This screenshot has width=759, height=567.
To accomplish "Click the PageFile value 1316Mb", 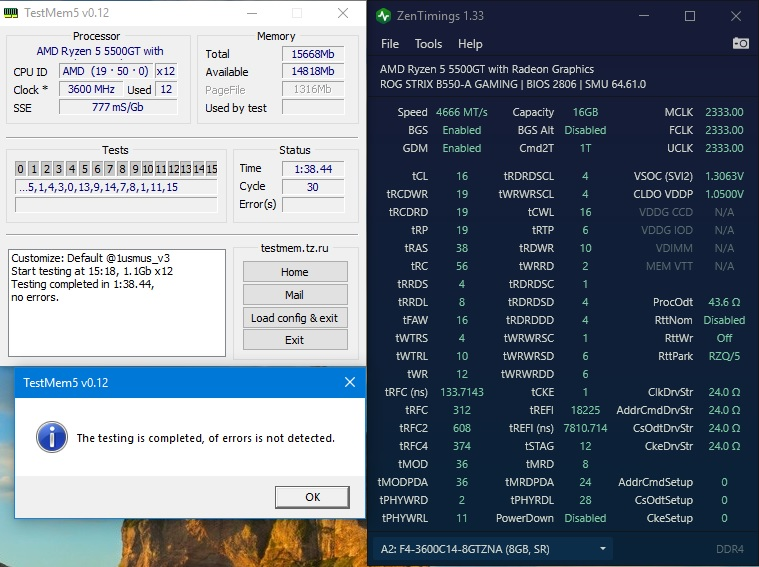I will [313, 89].
